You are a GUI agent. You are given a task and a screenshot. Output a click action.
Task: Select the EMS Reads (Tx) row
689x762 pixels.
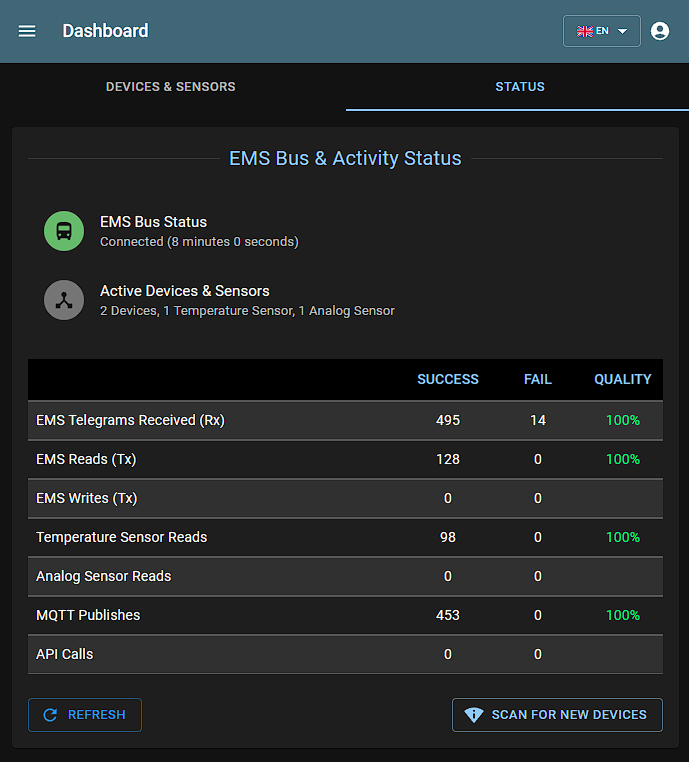tap(345, 459)
